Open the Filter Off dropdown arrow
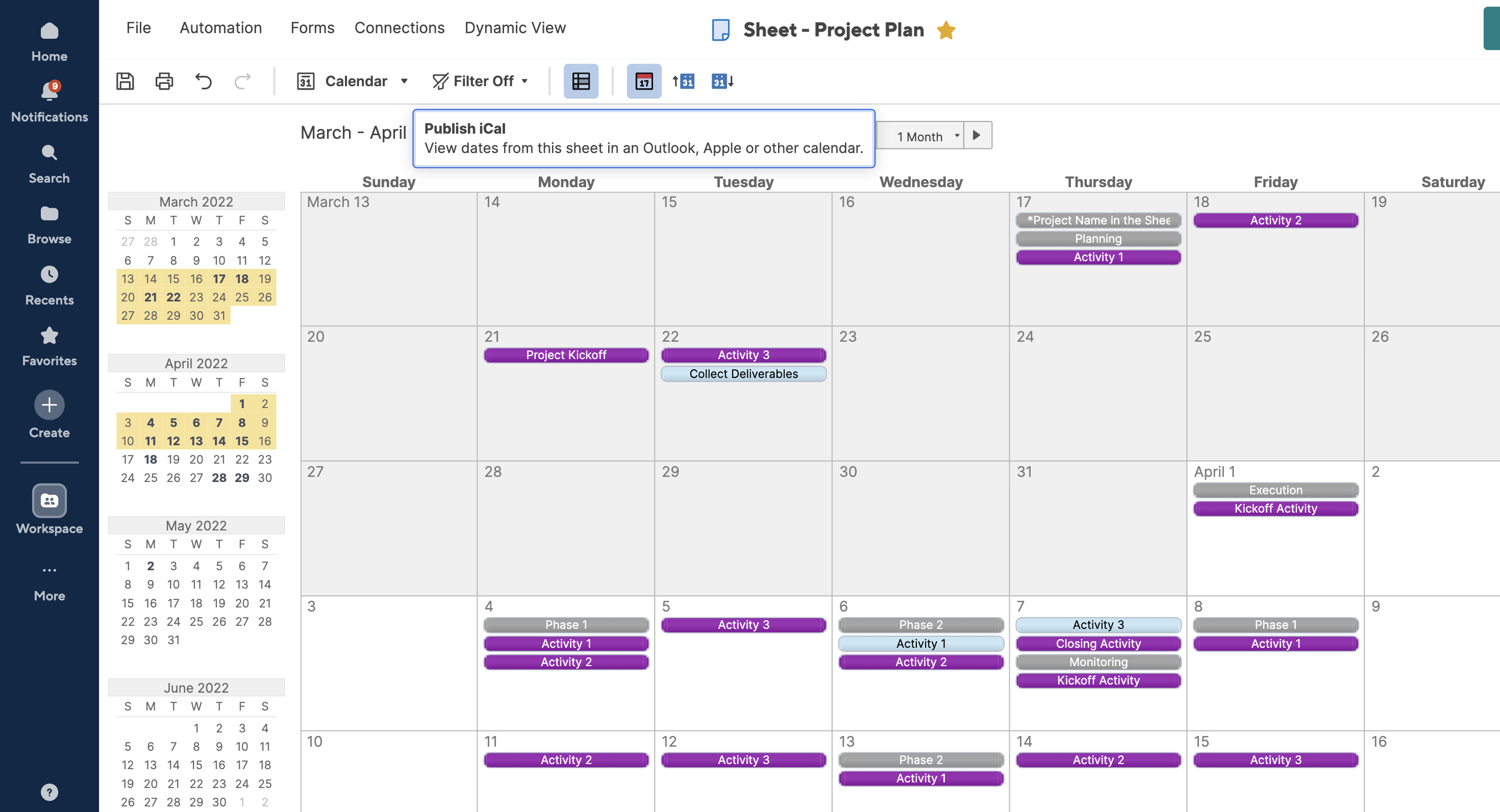Viewport: 1500px width, 812px height. (524, 81)
